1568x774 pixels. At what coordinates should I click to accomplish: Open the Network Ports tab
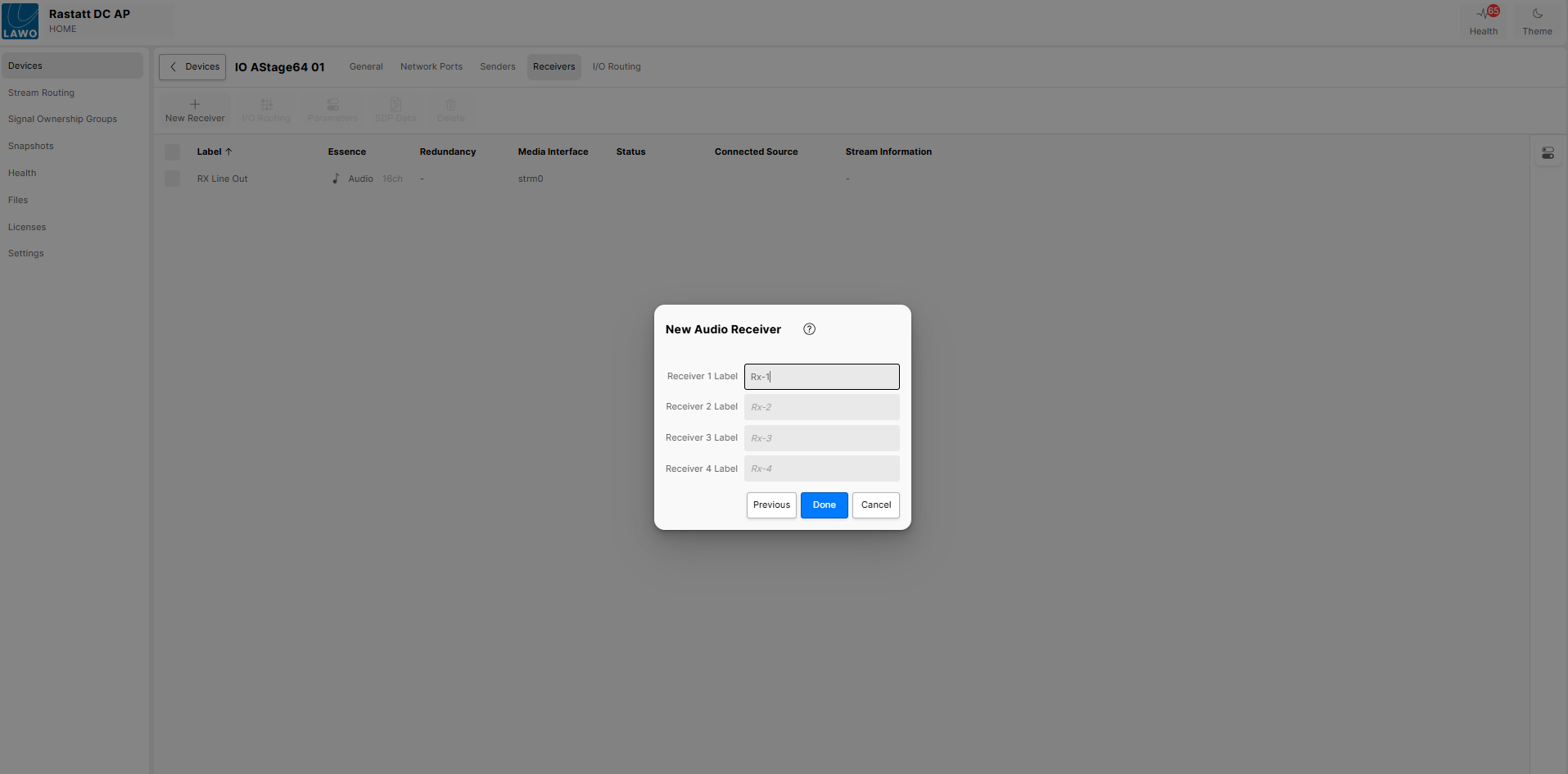tap(431, 67)
